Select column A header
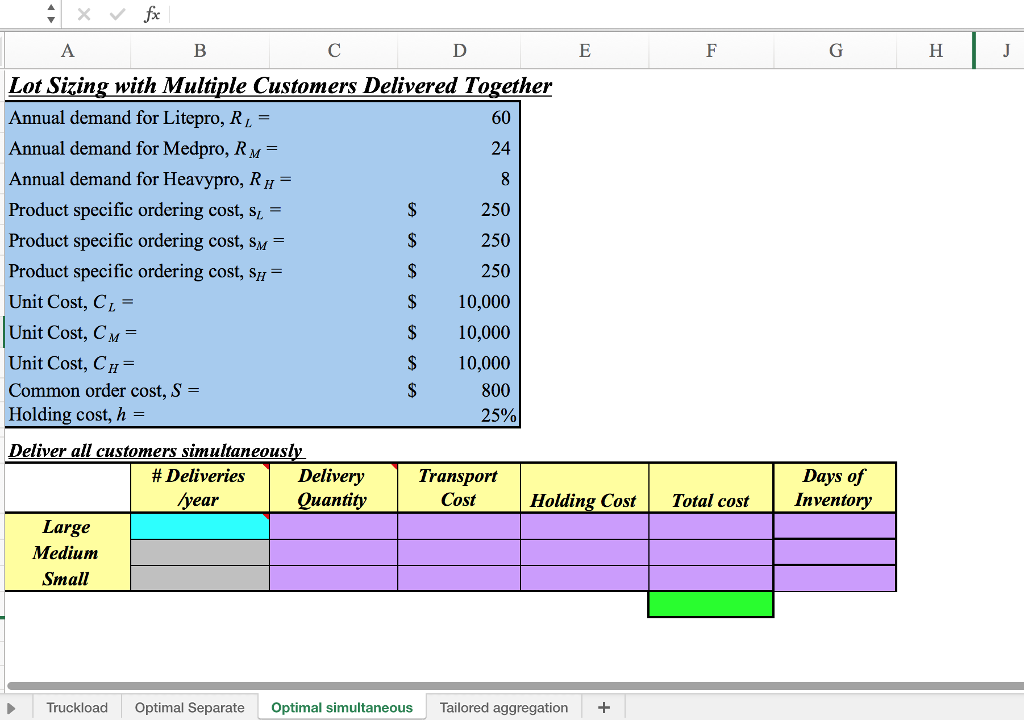The image size is (1024, 720). coord(67,50)
